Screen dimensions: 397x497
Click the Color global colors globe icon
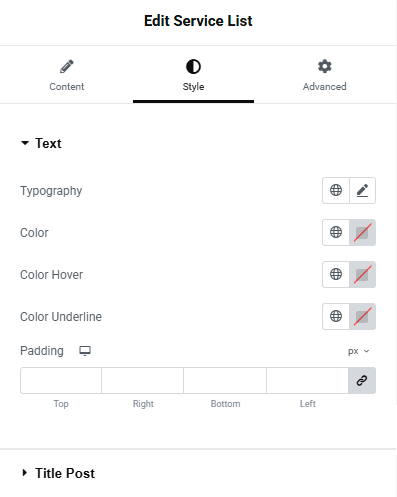pos(336,232)
